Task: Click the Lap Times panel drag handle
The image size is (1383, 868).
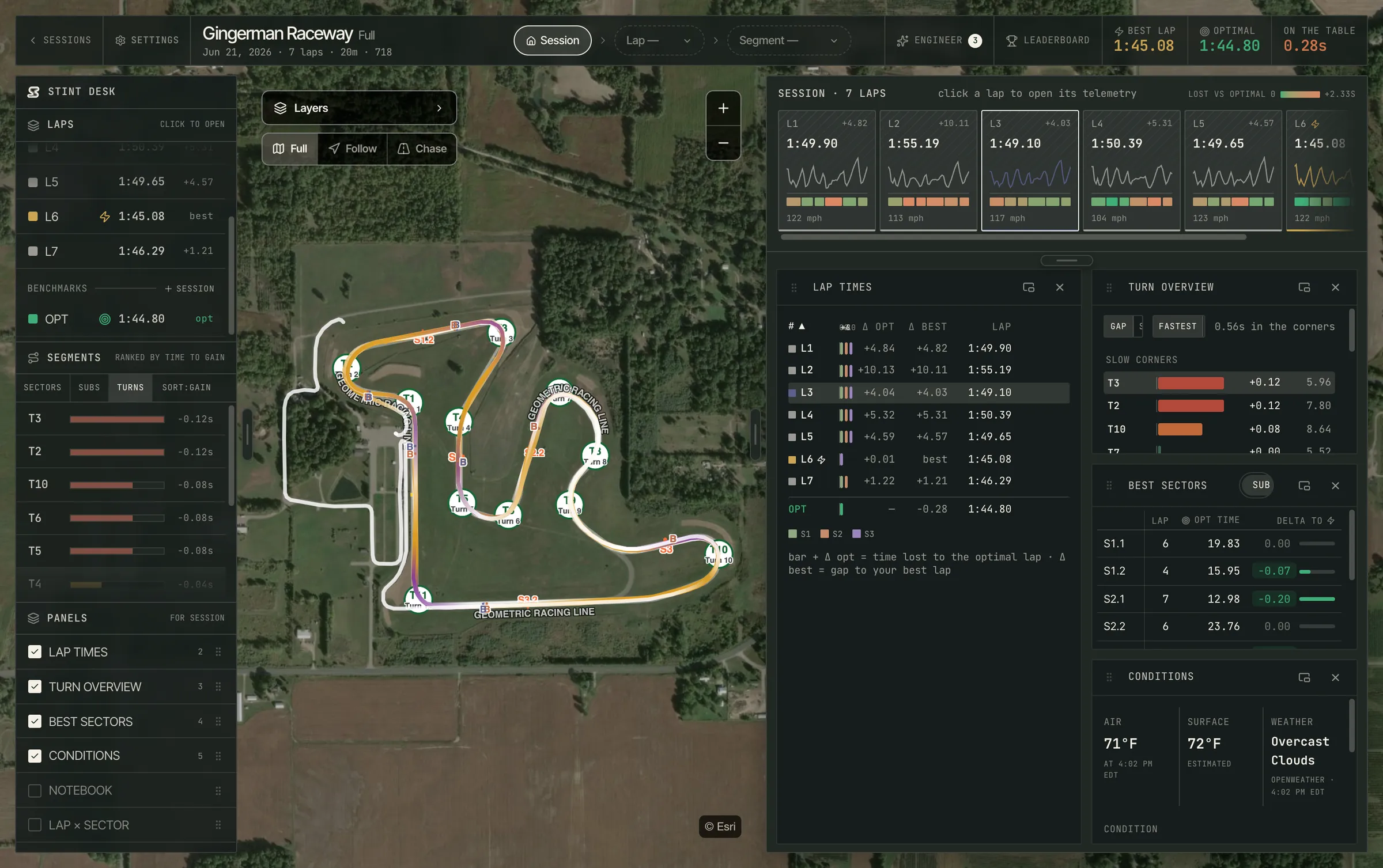Action: 794,287
